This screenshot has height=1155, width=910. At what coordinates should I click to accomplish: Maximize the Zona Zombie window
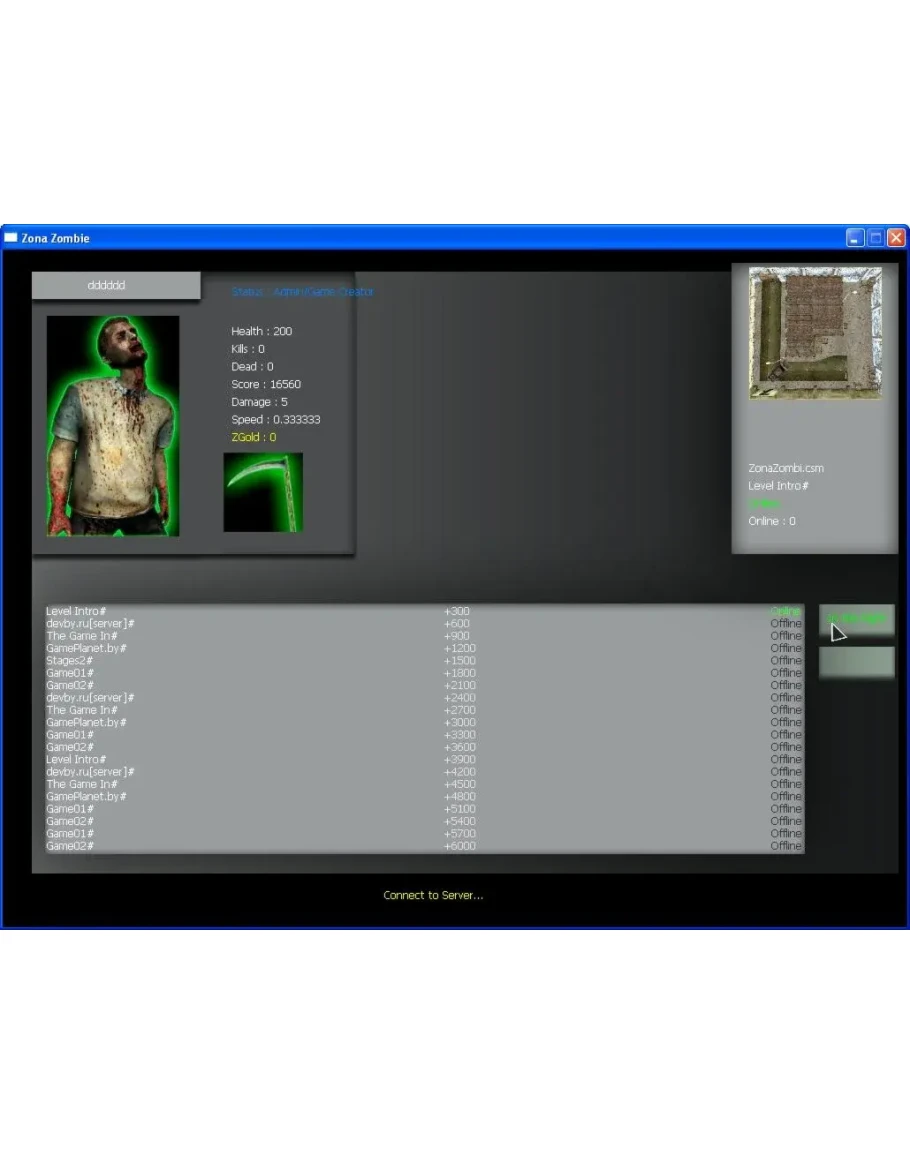(x=876, y=238)
